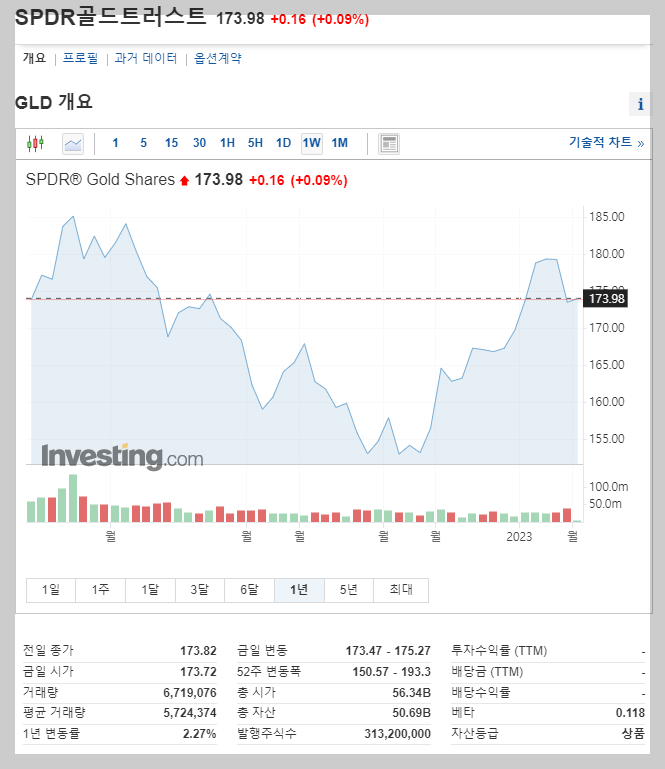Click the 거래량 value 6,719,076
Image resolution: width=665 pixels, height=769 pixels.
click(190, 692)
